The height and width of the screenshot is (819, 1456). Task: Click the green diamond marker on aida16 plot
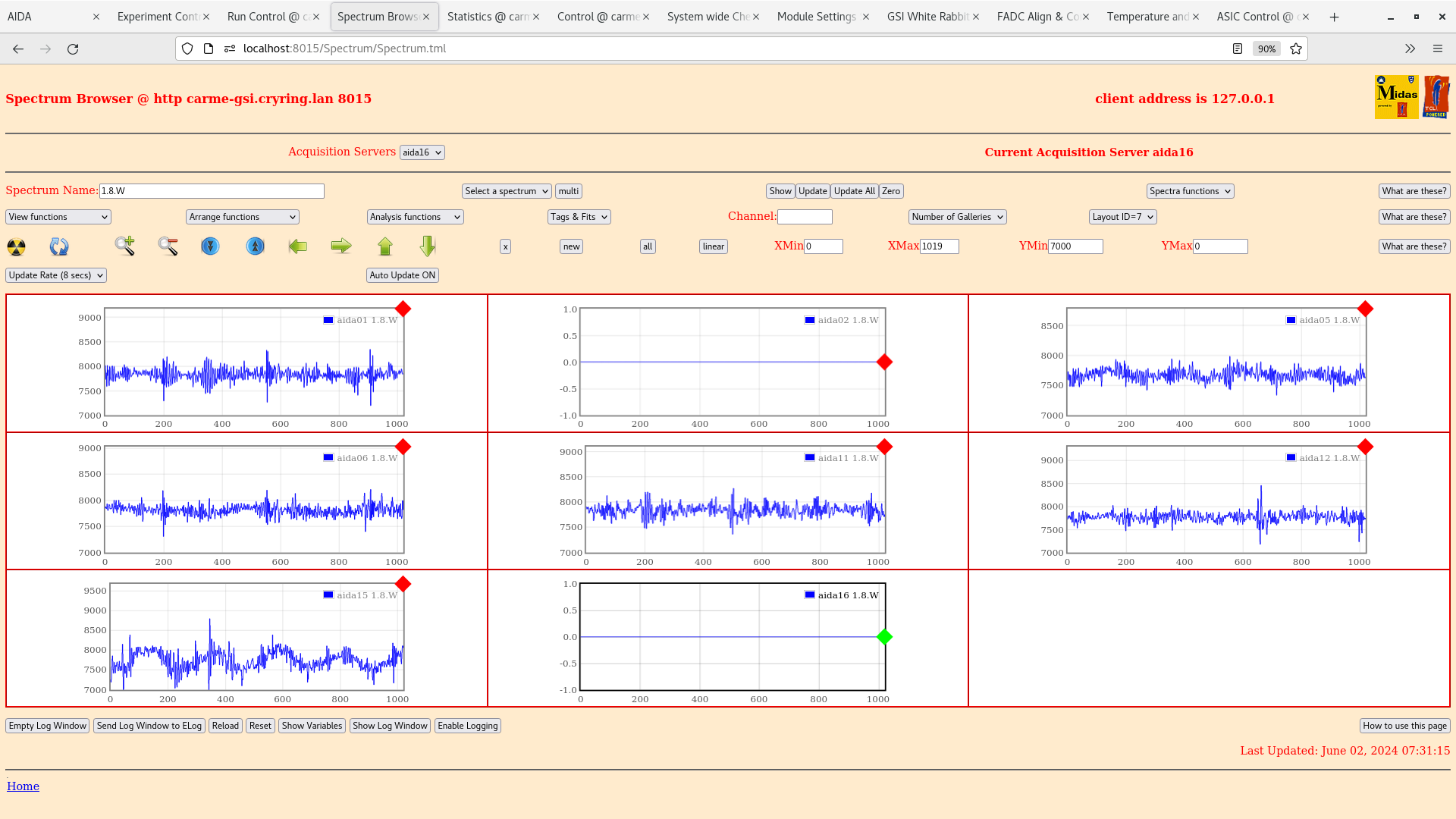(x=884, y=637)
